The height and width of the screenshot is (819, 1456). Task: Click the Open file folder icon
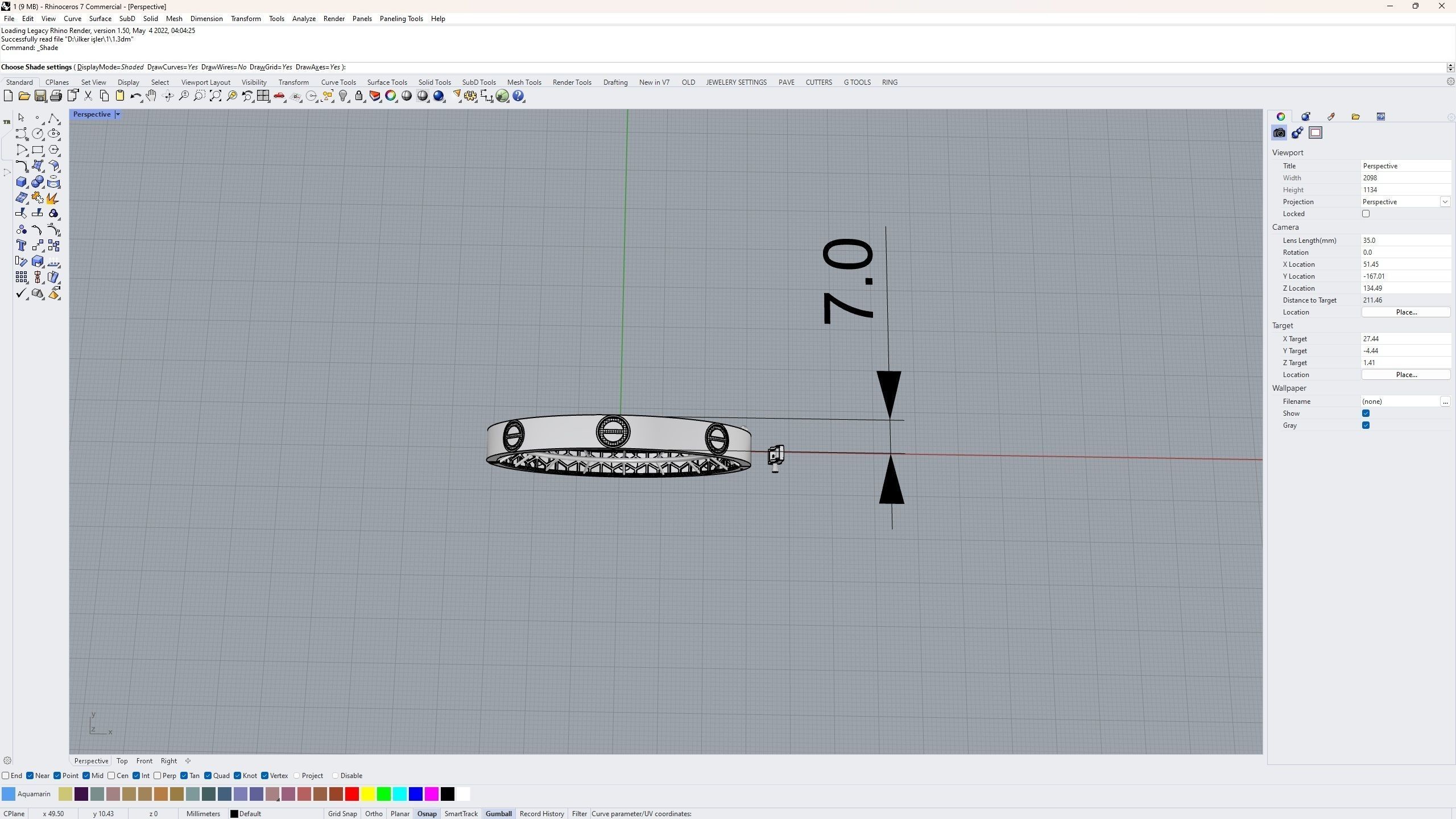pos(24,96)
